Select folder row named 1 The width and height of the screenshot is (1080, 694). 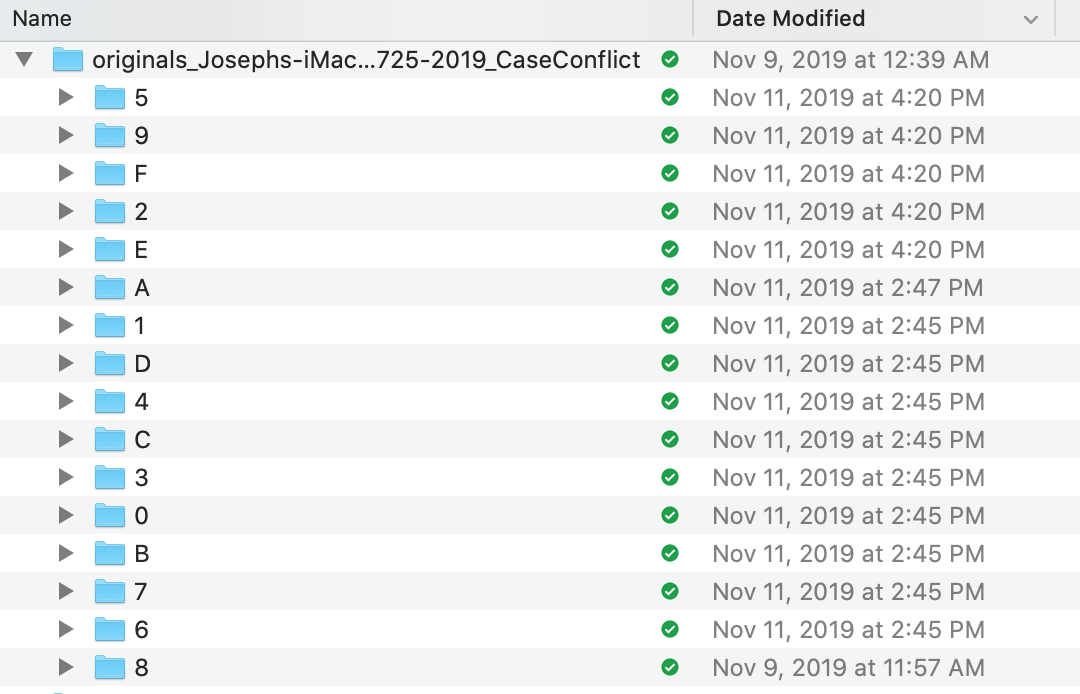pos(141,326)
